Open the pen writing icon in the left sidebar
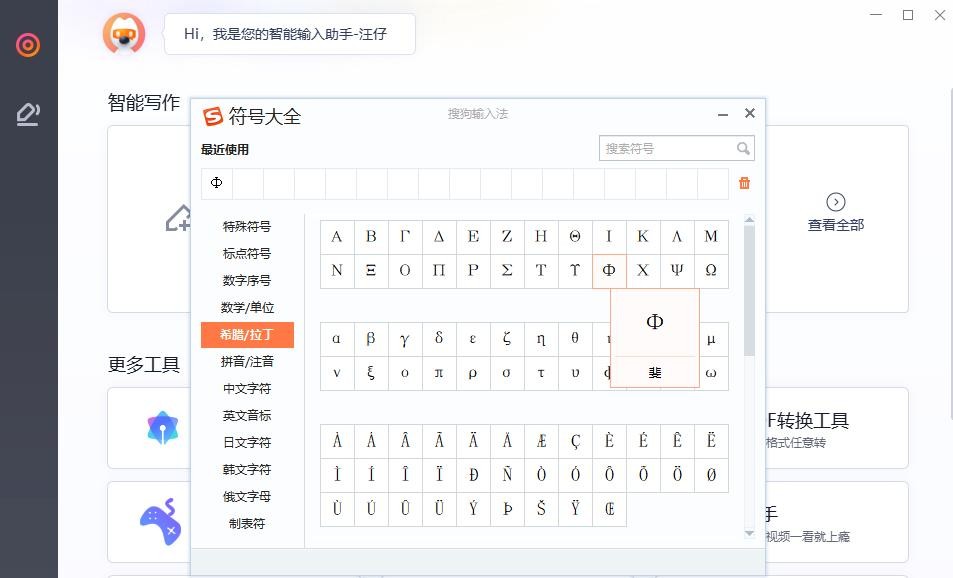Screen dimensions: 953x578 click(28, 115)
